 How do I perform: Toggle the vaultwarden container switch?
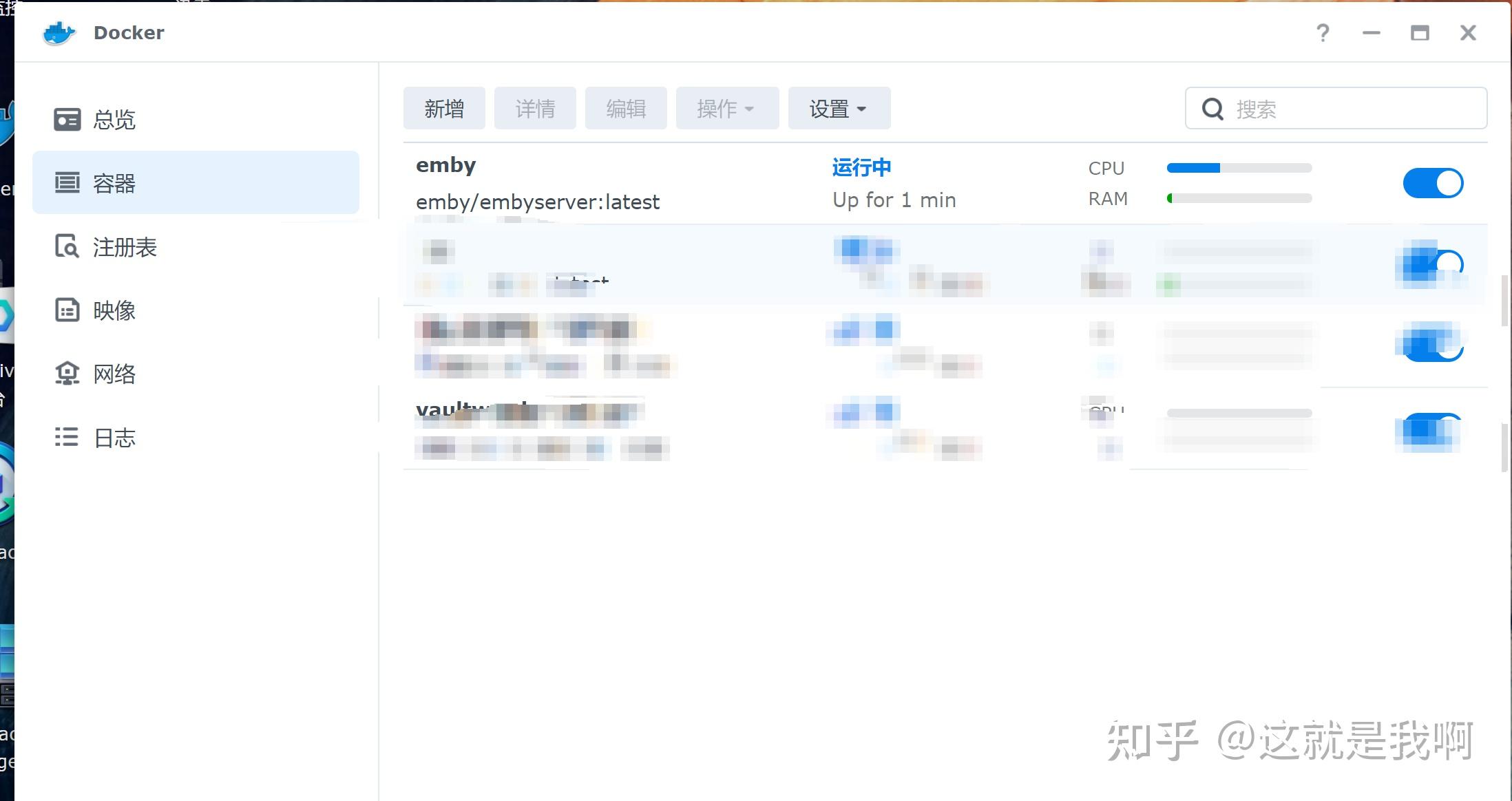pyautogui.click(x=1429, y=430)
